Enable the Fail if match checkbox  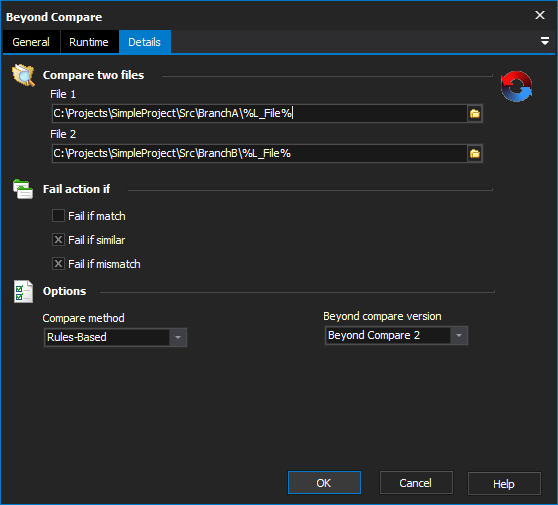(x=58, y=216)
